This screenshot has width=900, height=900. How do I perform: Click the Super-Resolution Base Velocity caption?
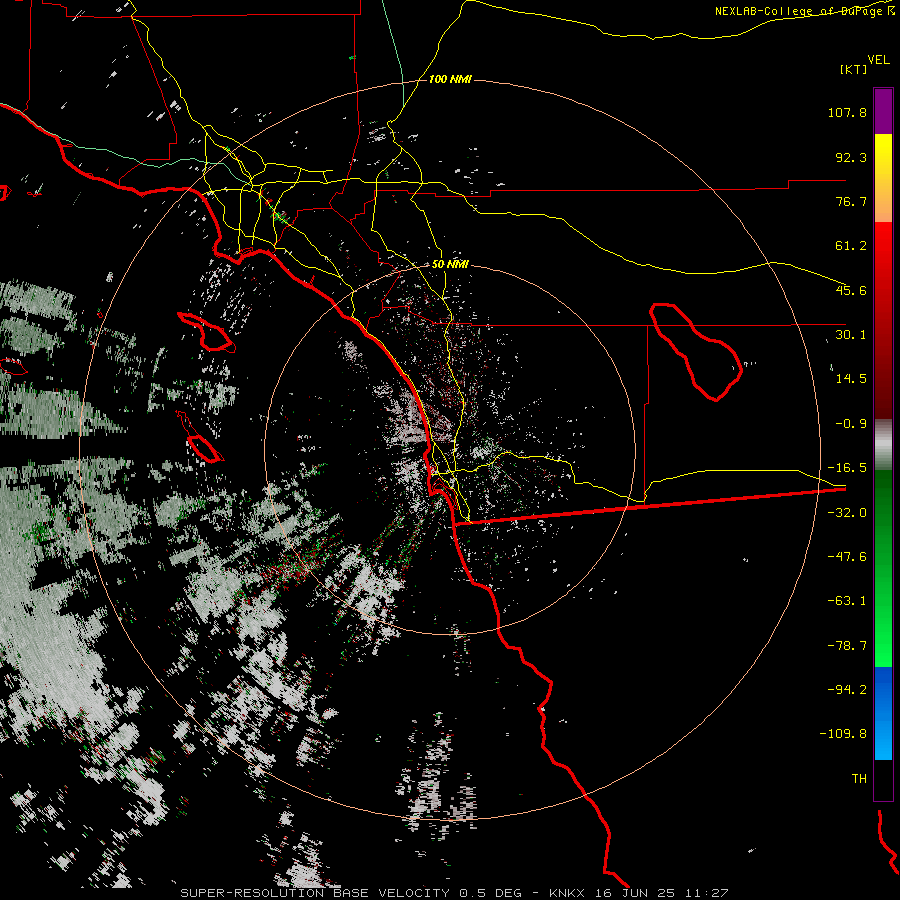[x=454, y=893]
